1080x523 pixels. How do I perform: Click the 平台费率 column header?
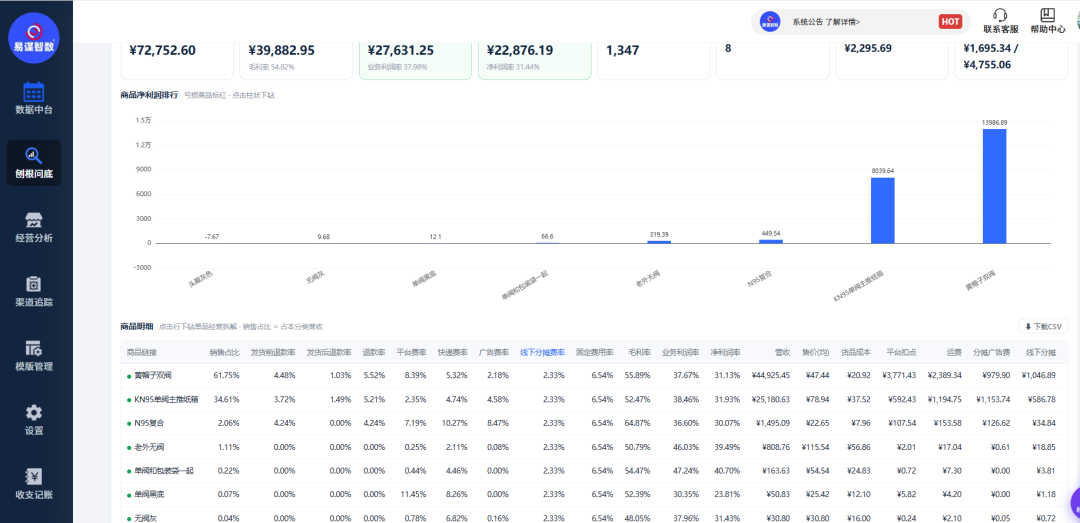(x=411, y=352)
